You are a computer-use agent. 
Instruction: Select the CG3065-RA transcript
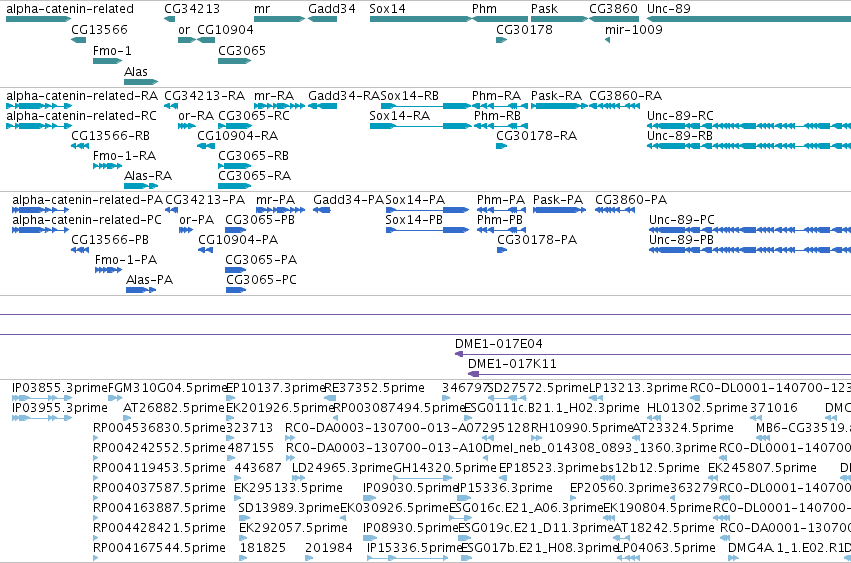coord(235,186)
